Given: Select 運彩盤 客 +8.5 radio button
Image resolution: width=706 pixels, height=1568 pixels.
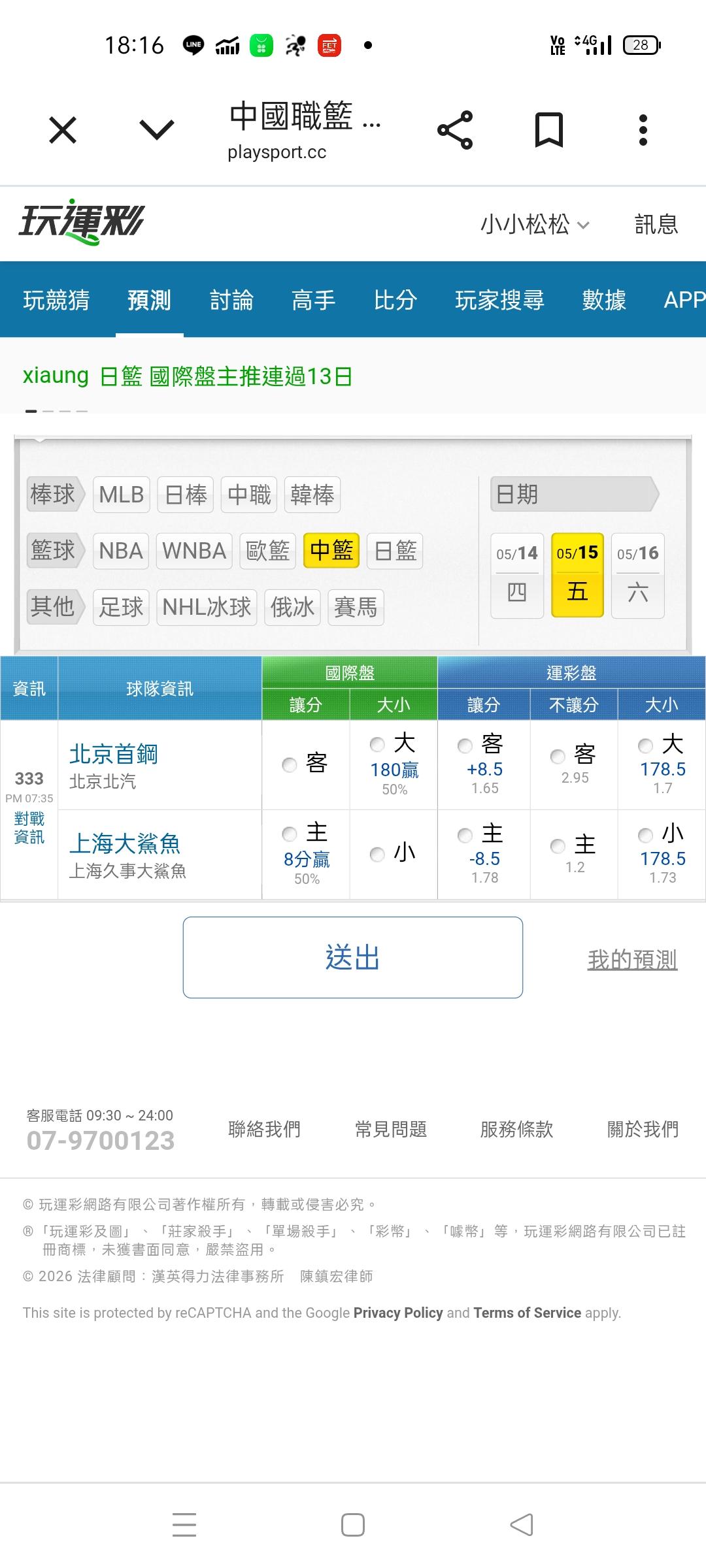Looking at the screenshot, I should (465, 745).
